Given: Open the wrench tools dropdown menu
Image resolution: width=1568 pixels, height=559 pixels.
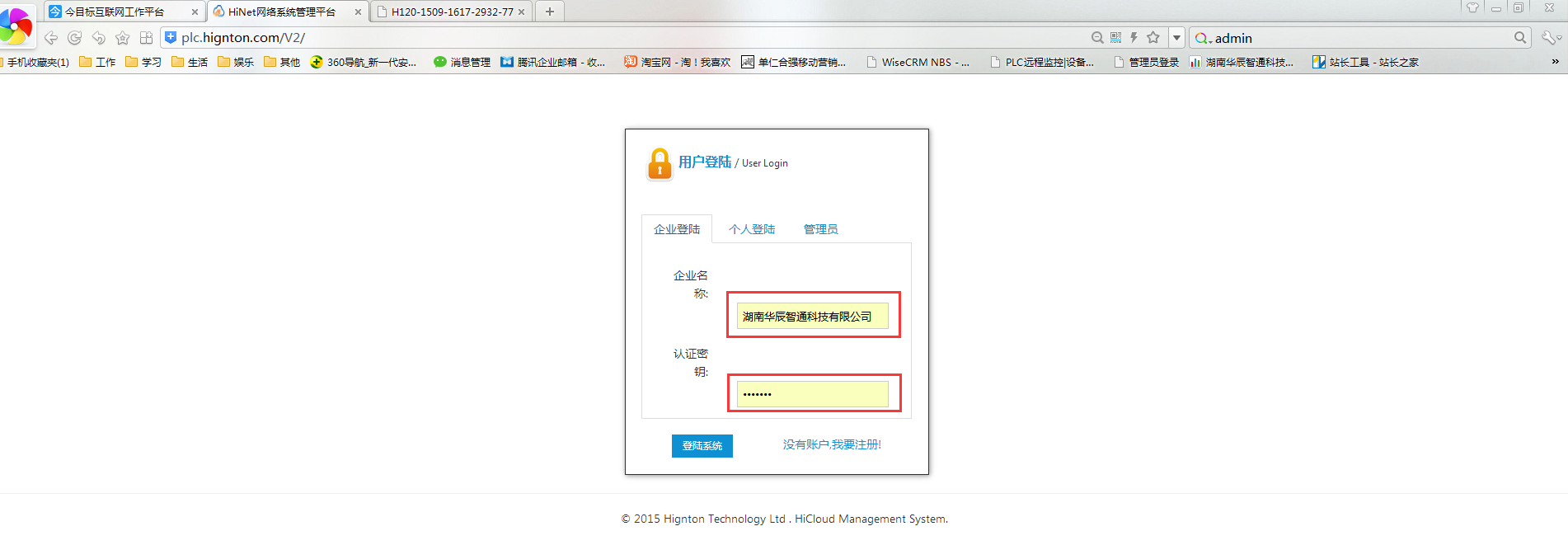Looking at the screenshot, I should coord(1551,38).
